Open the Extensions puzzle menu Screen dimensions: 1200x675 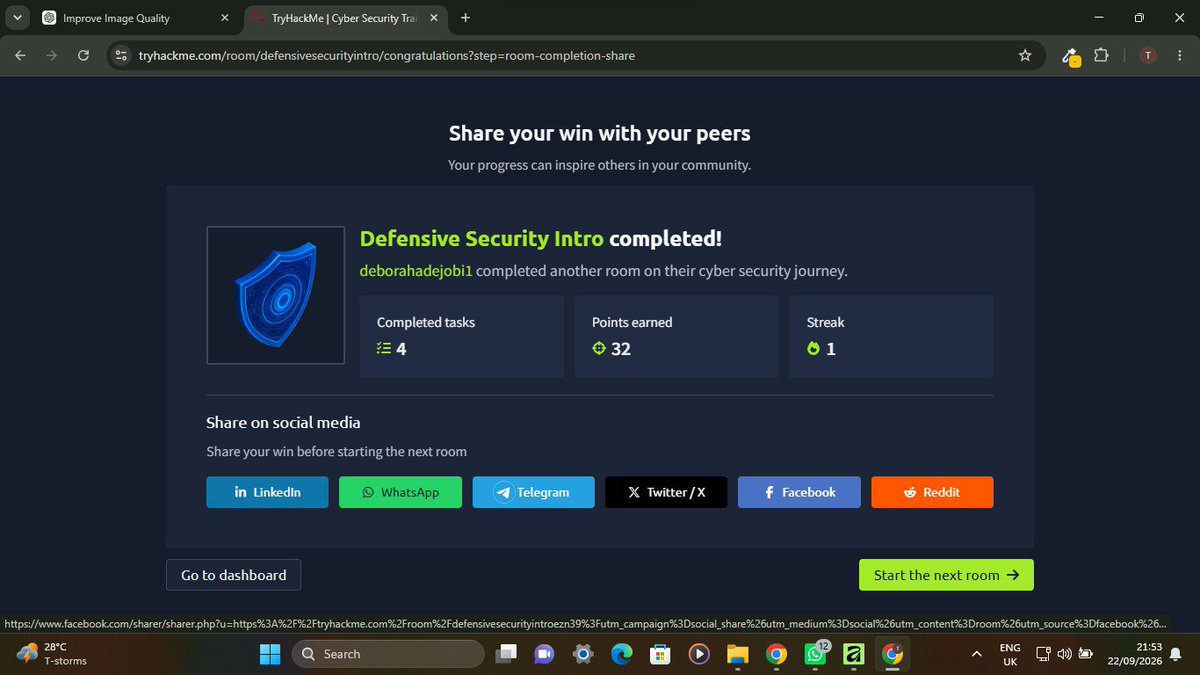(x=1101, y=56)
